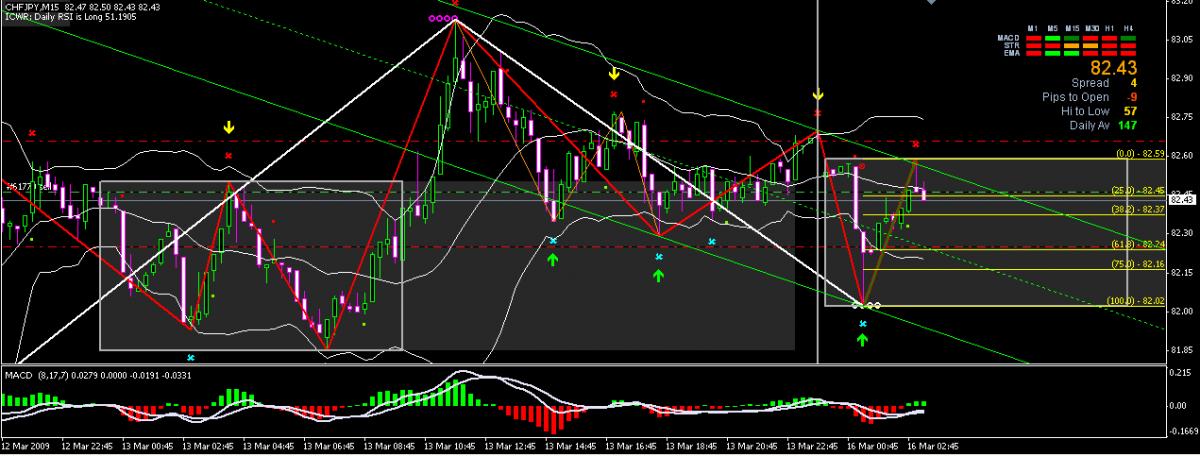Viewport: 1200px width, 456px height.
Task: Select the STR row label in signal panel
Action: point(1011,46)
